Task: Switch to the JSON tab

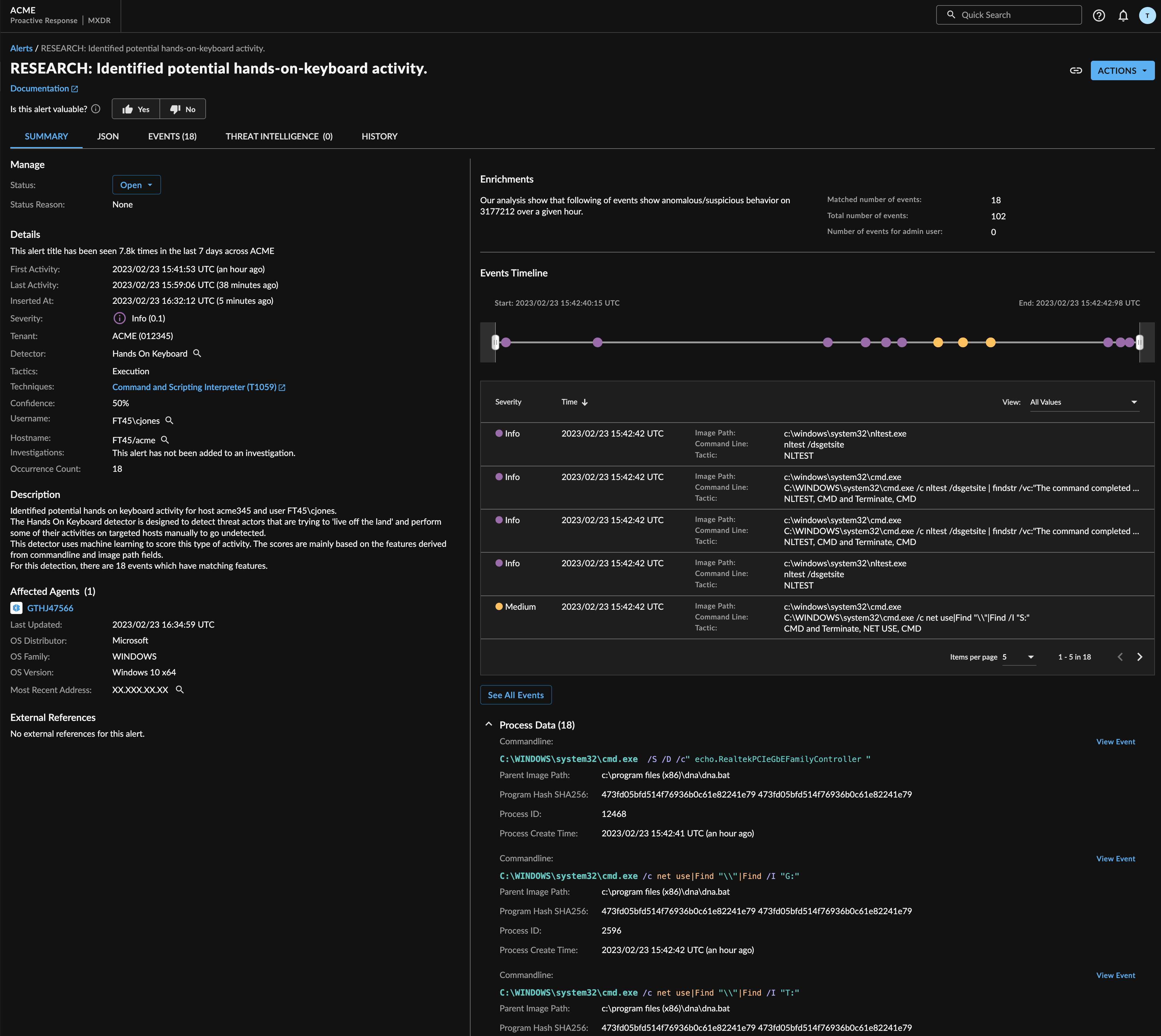Action: click(108, 136)
